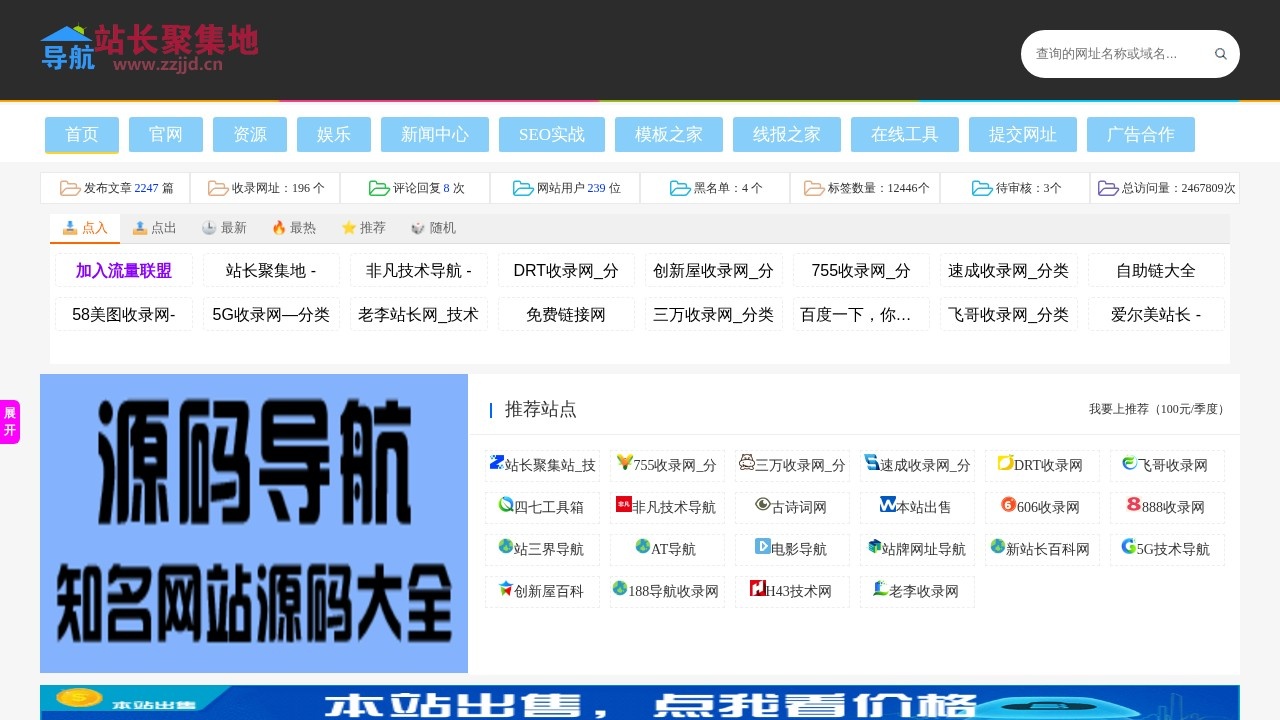Click the 创新屋百科 favicon
The width and height of the screenshot is (1280, 720).
[x=506, y=588]
